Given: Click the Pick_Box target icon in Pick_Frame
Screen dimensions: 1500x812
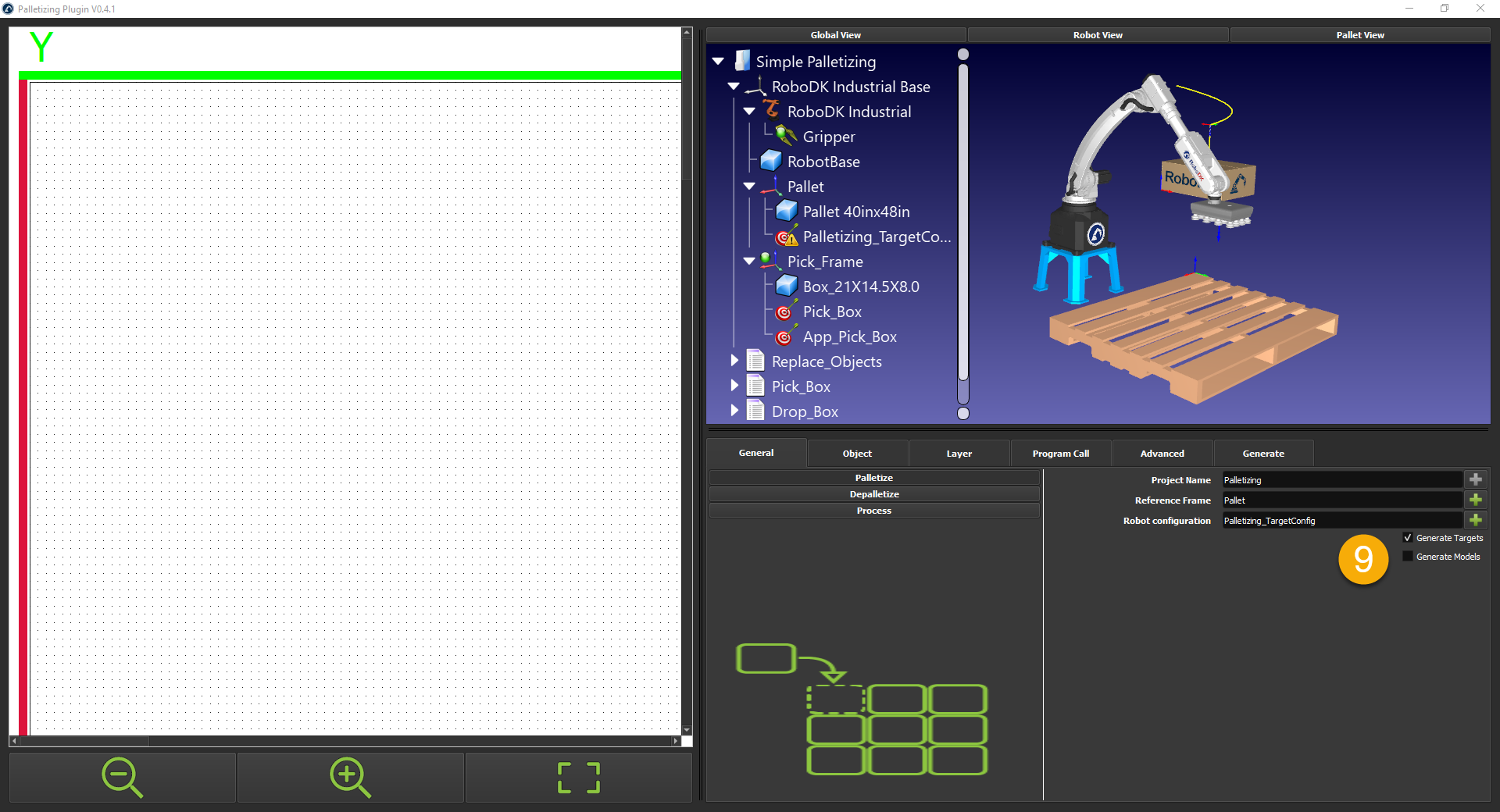Looking at the screenshot, I should 784,312.
